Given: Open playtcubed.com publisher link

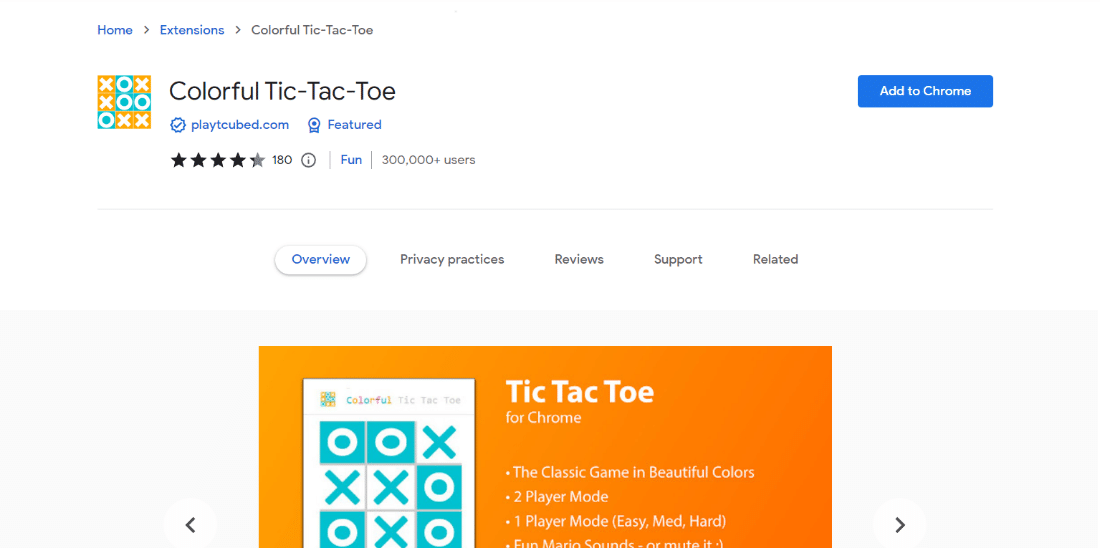Looking at the screenshot, I should (240, 125).
